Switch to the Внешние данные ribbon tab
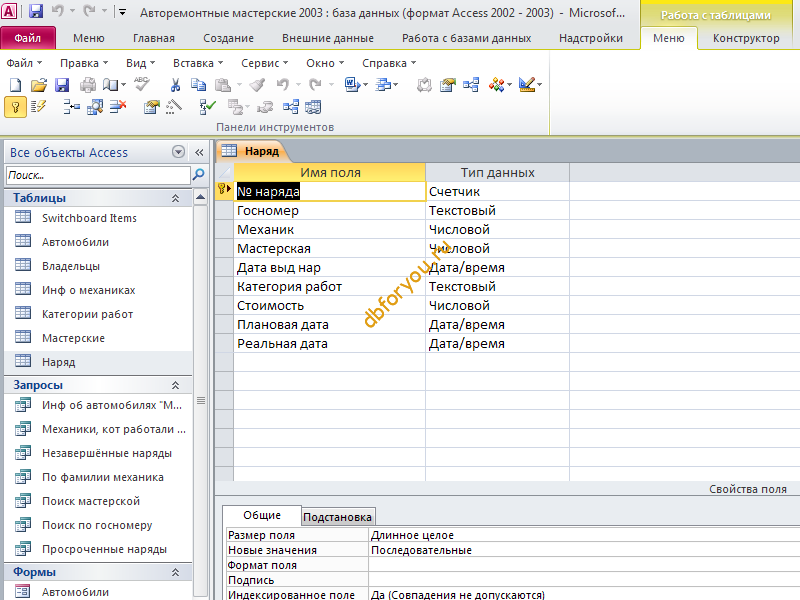Image resolution: width=800 pixels, height=600 pixels. (328, 38)
